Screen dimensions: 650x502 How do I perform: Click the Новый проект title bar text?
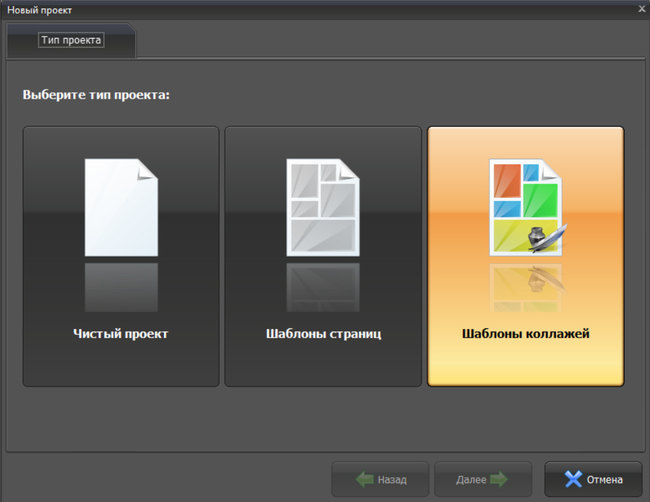(39, 10)
